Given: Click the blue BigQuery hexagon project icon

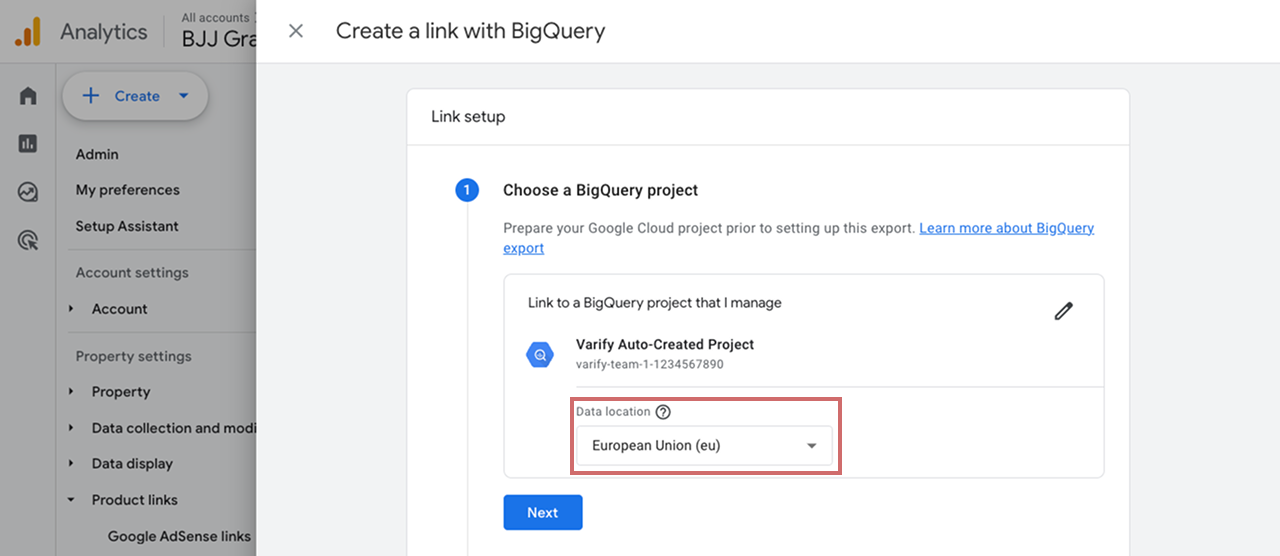Looking at the screenshot, I should [x=540, y=354].
